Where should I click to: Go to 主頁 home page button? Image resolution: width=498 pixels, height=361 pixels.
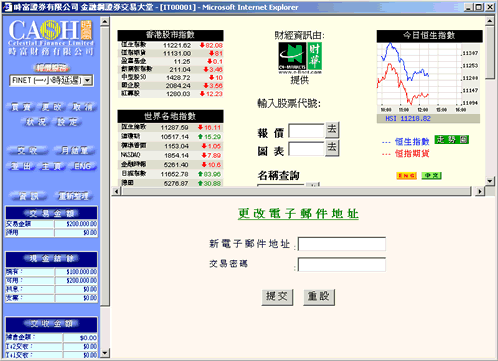click(x=51, y=166)
